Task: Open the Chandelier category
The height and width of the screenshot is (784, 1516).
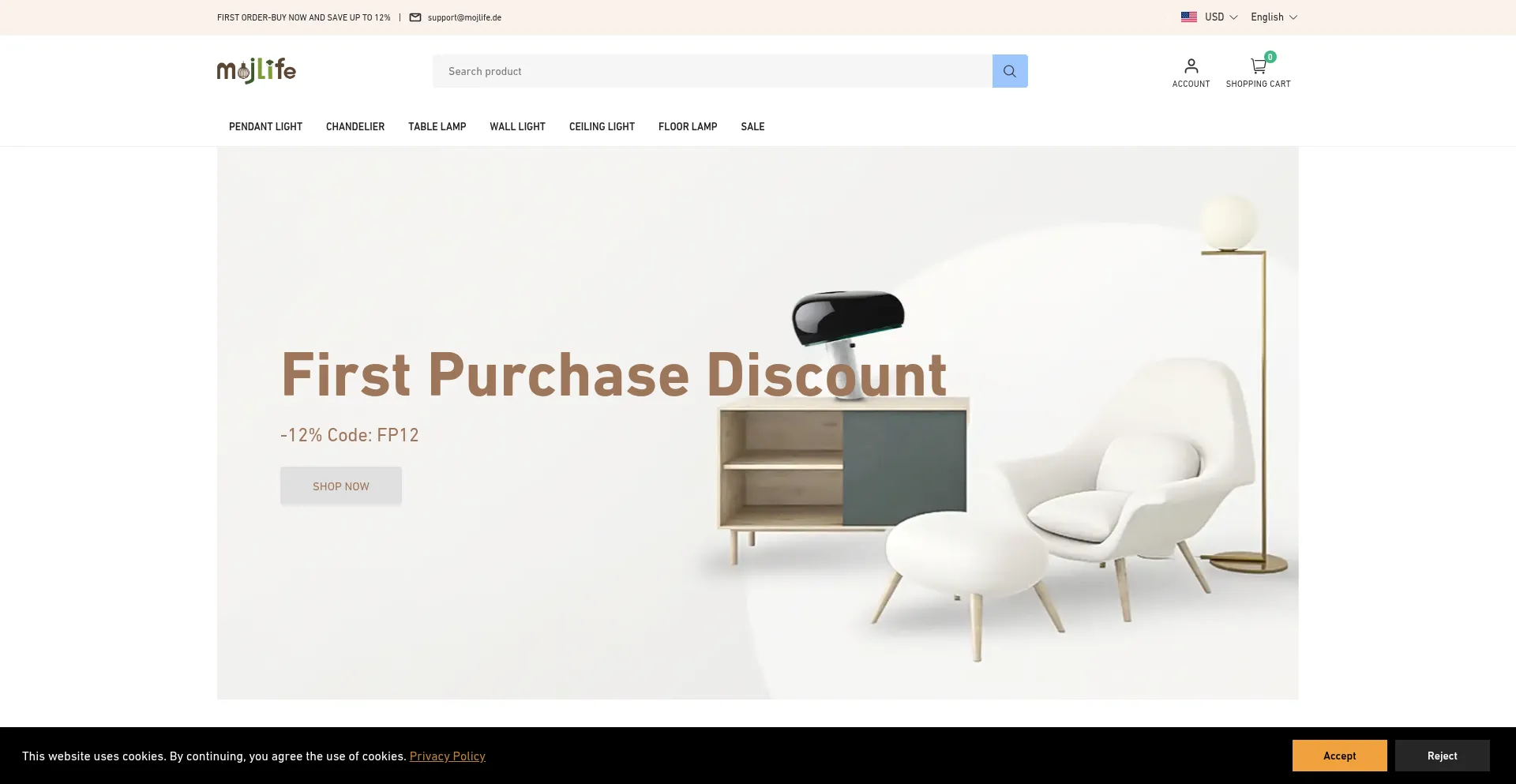Action: tap(355, 126)
